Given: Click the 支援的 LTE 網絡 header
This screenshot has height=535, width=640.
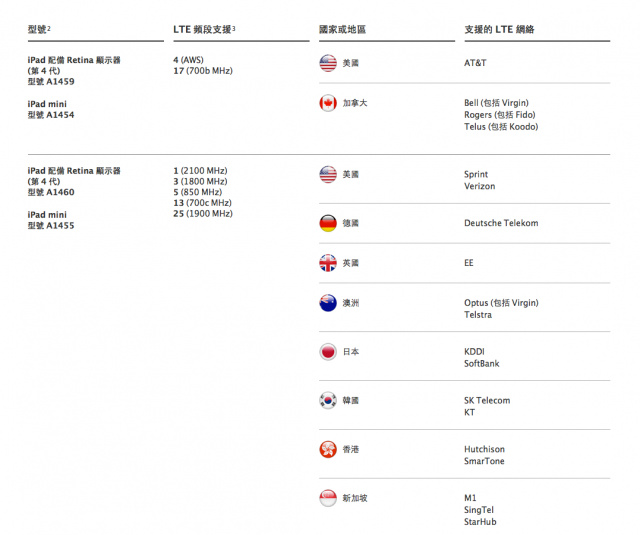Looking at the screenshot, I should (x=499, y=29).
